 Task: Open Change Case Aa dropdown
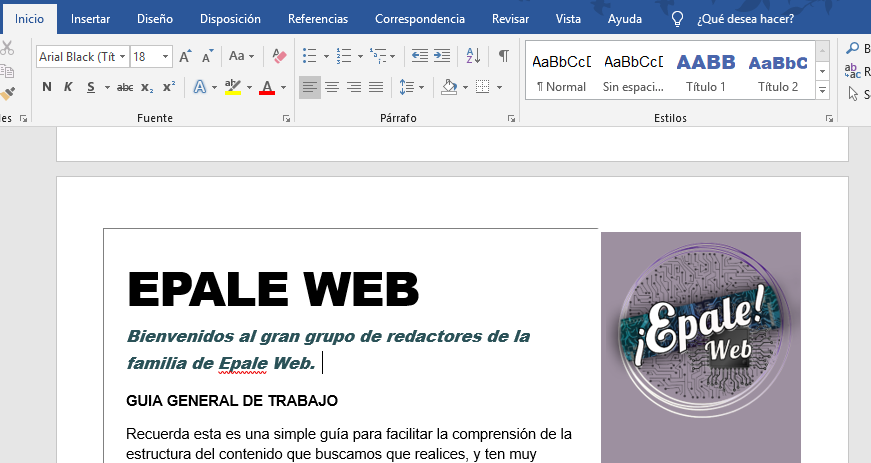pos(241,56)
